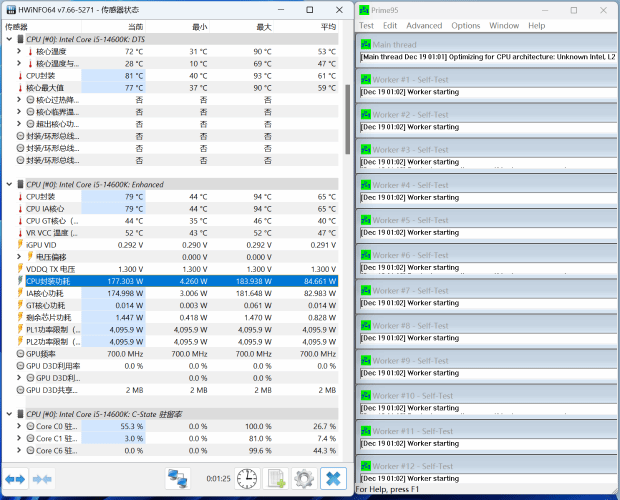
Task: Click the lightning icon beside iGPU VID
Action: (20, 245)
